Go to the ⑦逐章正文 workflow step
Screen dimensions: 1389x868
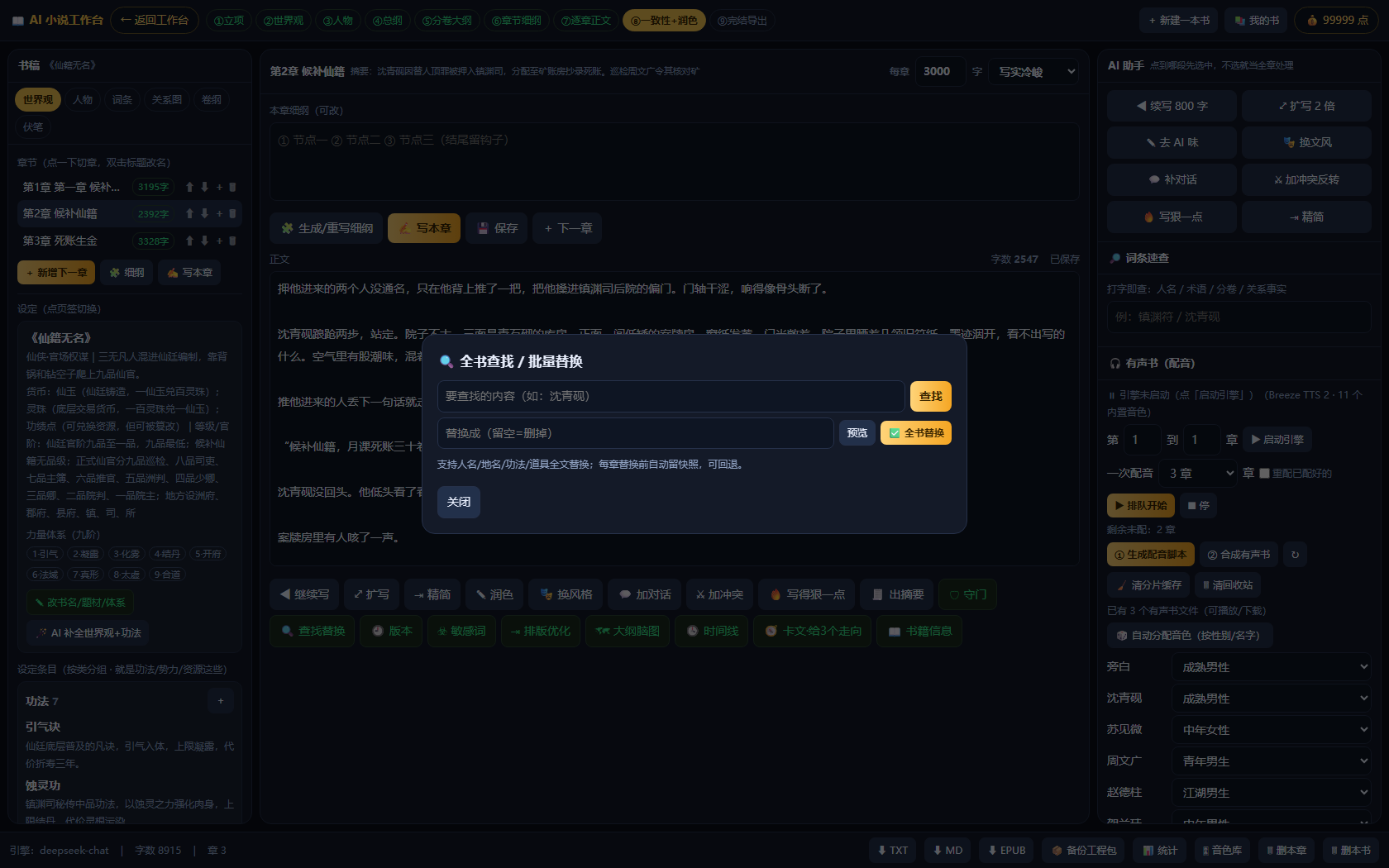585,21
